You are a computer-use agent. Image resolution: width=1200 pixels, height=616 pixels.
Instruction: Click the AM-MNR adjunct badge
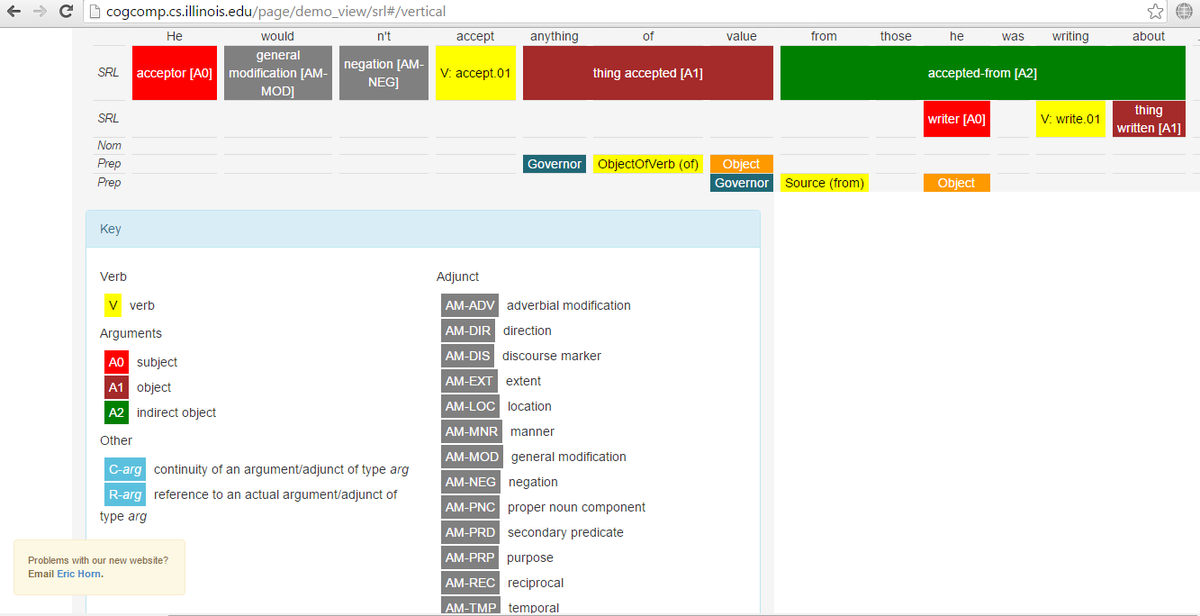(471, 431)
